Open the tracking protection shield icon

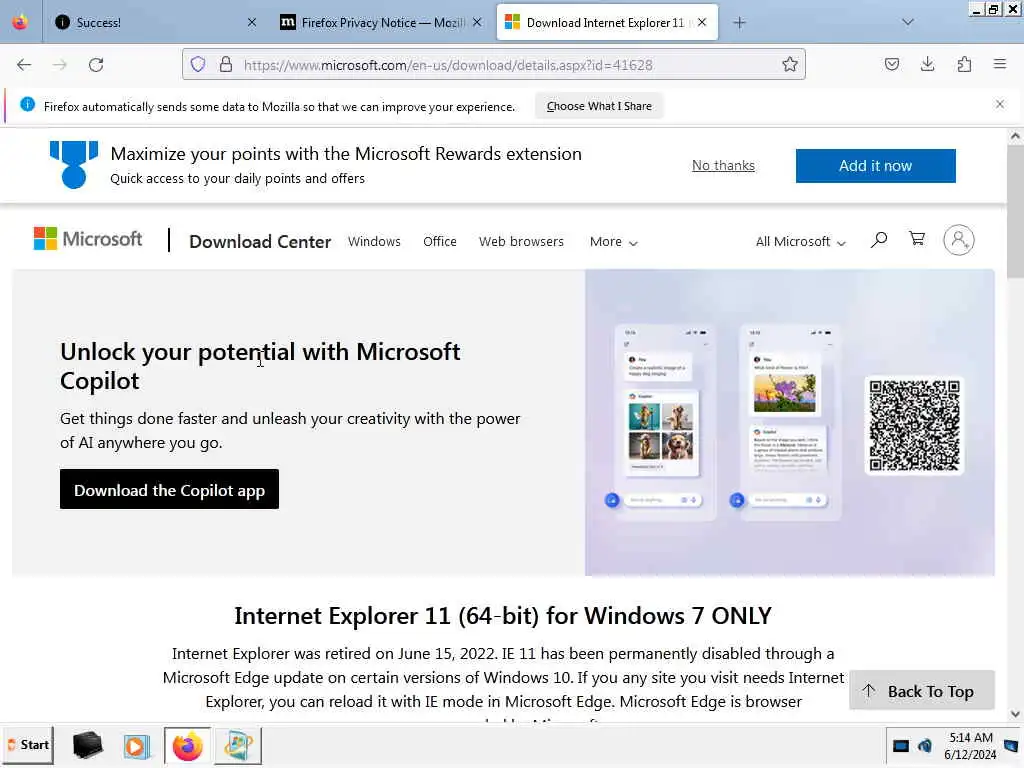point(198,65)
